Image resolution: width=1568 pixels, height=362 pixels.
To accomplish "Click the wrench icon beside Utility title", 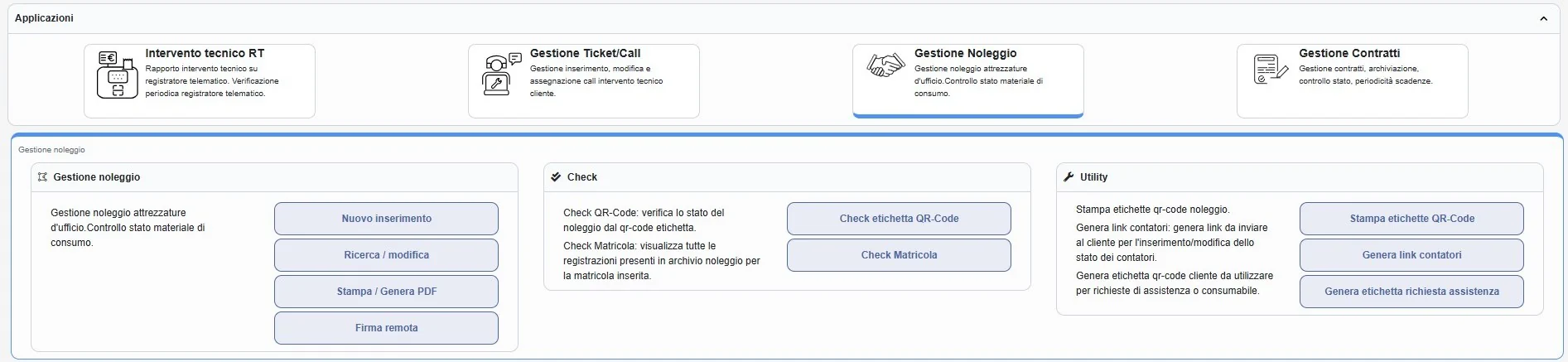I will click(x=1069, y=177).
